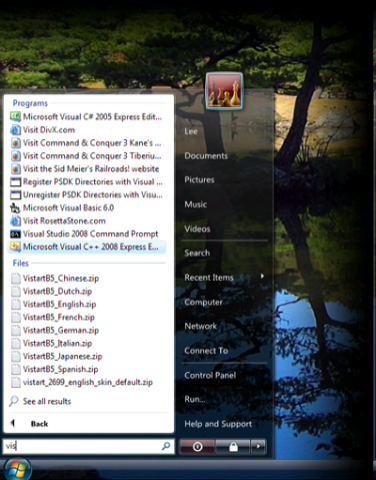The width and height of the screenshot is (376, 480).
Task: Click the VistartB5_Dutch.zip file icon
Action: coord(16,291)
